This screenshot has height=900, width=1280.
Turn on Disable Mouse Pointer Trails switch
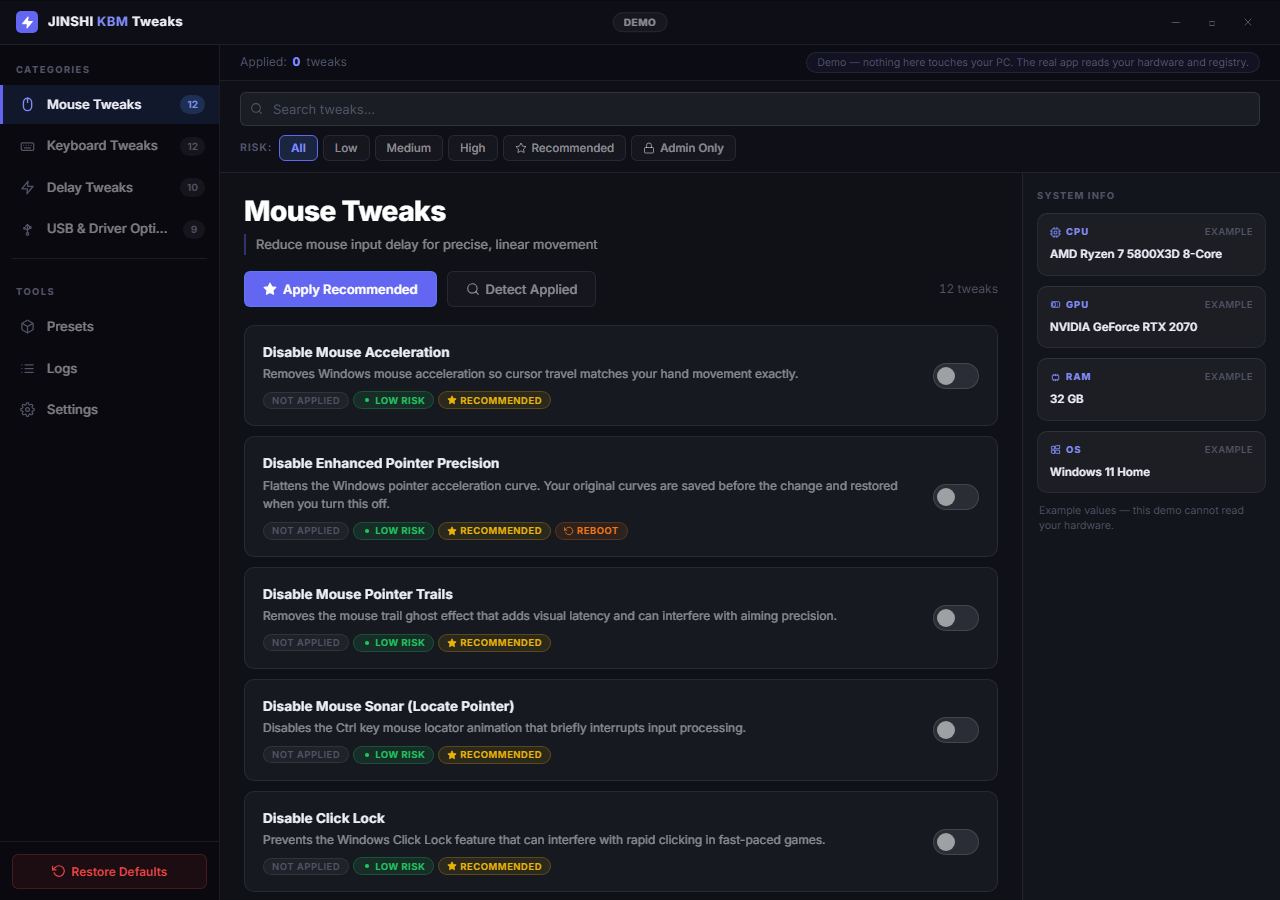955,618
